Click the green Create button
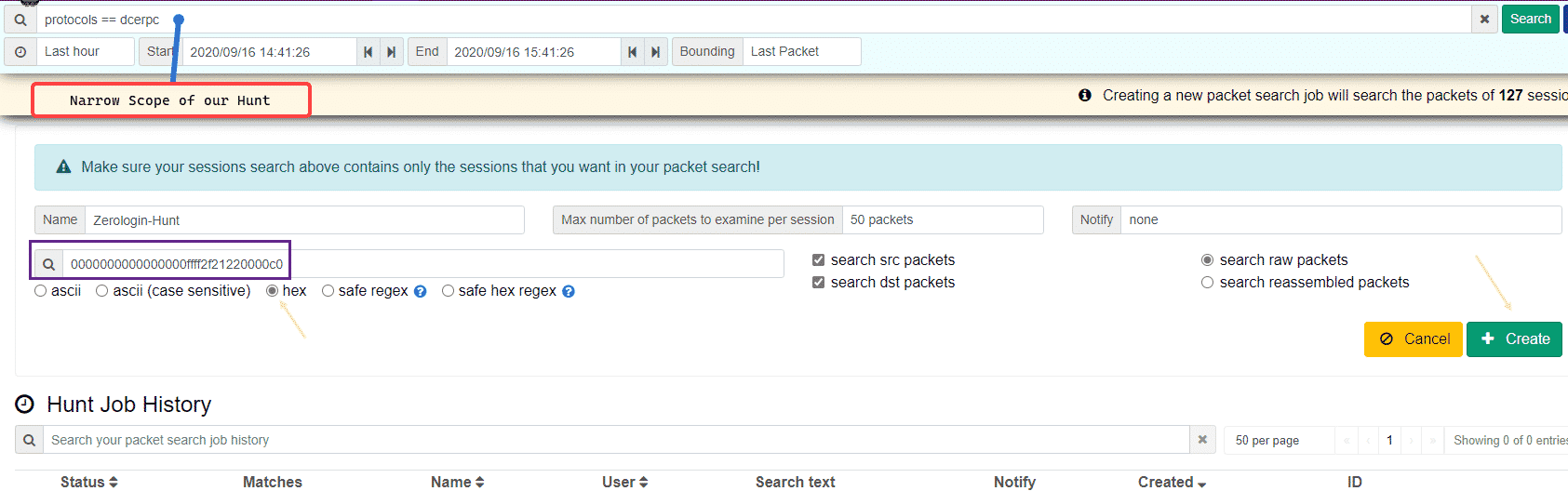 coord(1514,339)
